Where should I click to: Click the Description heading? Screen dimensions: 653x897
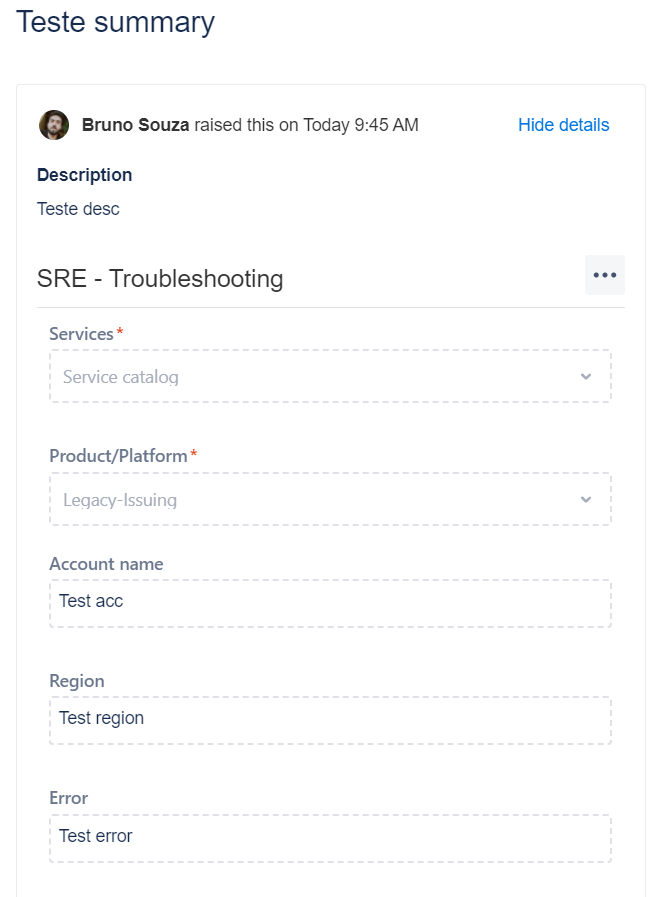pyautogui.click(x=85, y=175)
